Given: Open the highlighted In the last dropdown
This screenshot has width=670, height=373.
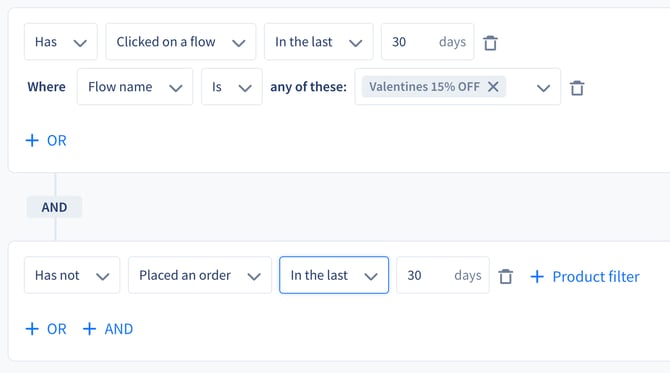Looking at the screenshot, I should click(x=334, y=275).
